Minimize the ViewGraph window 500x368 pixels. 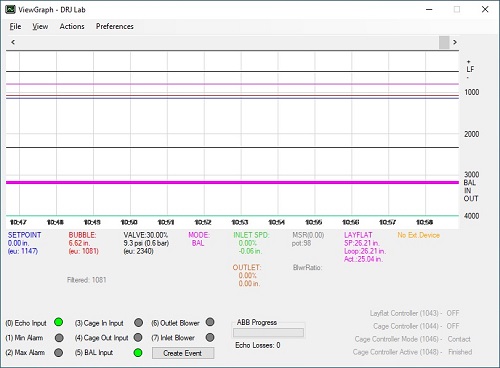[x=429, y=9]
